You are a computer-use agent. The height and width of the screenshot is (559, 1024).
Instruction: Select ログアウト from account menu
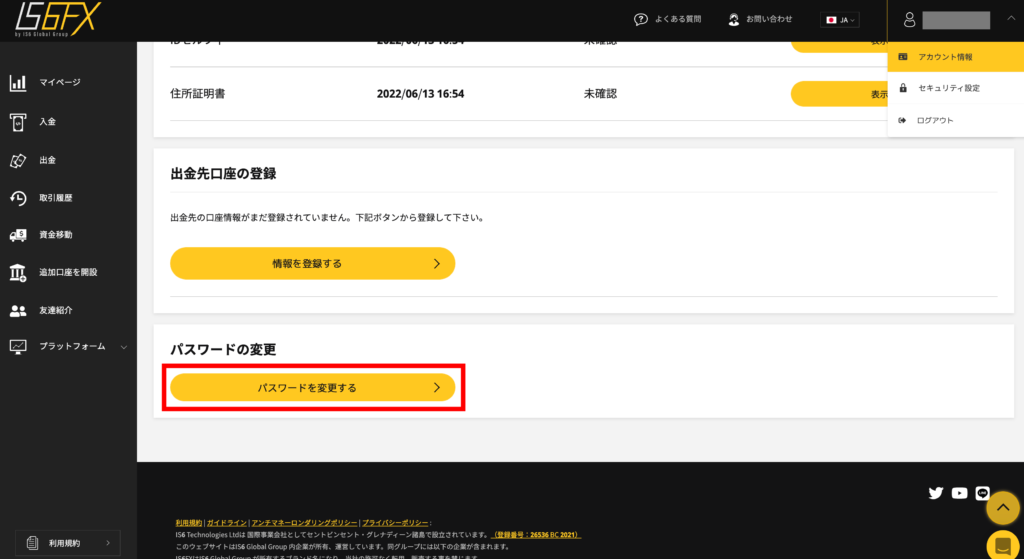coord(955,120)
